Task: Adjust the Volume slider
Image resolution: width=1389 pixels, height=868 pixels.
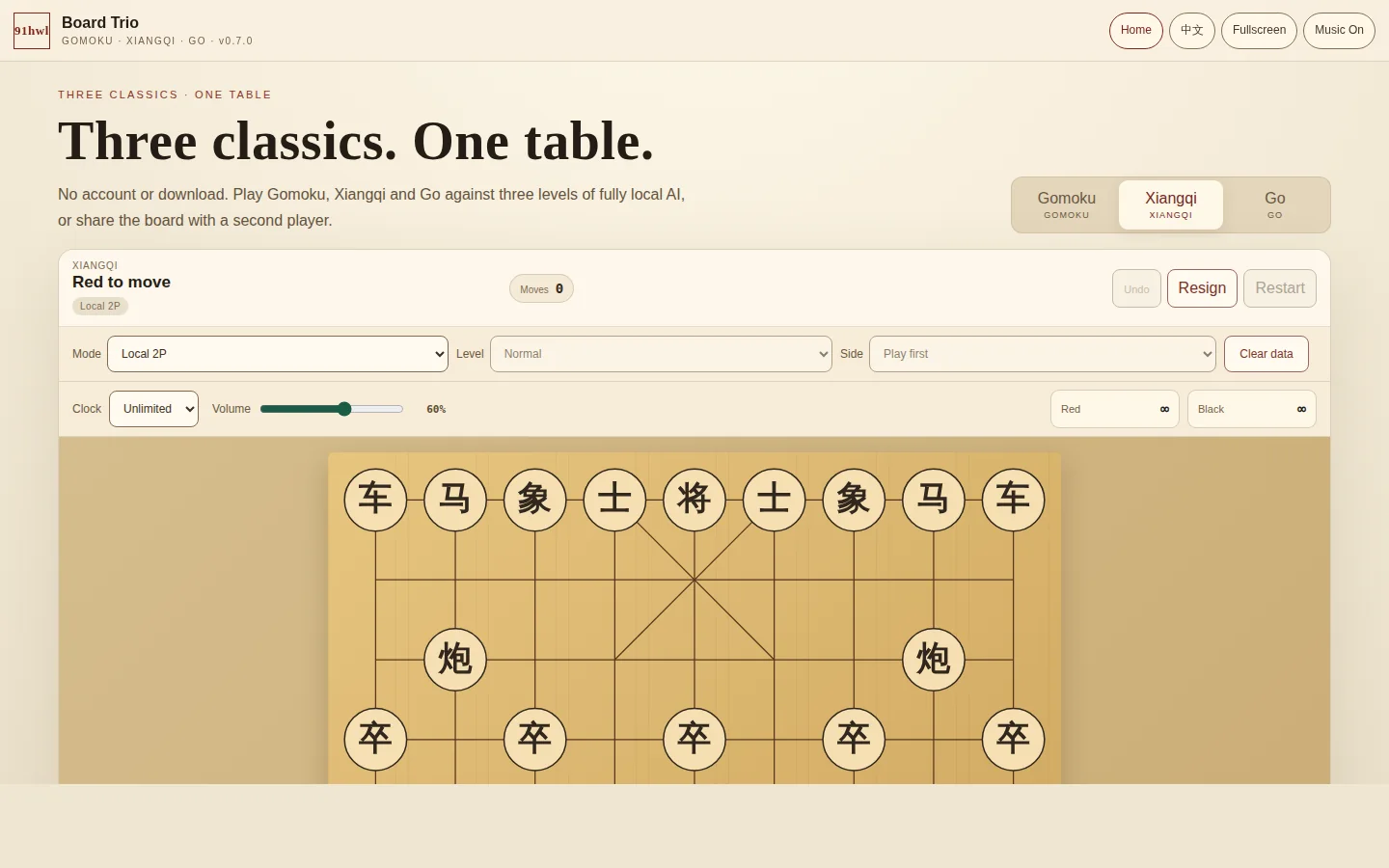Action: pos(332,409)
